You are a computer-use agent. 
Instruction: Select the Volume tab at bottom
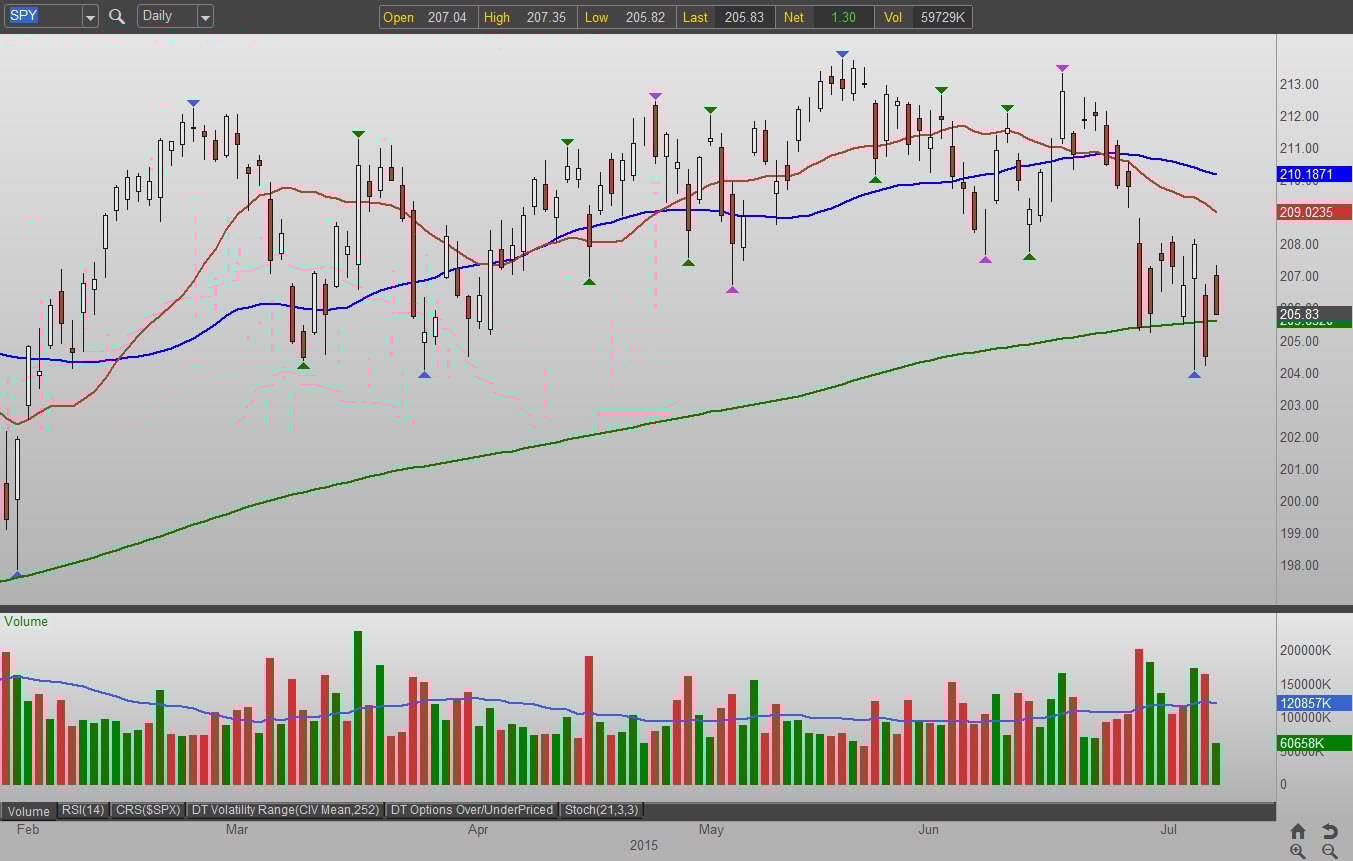click(x=29, y=810)
